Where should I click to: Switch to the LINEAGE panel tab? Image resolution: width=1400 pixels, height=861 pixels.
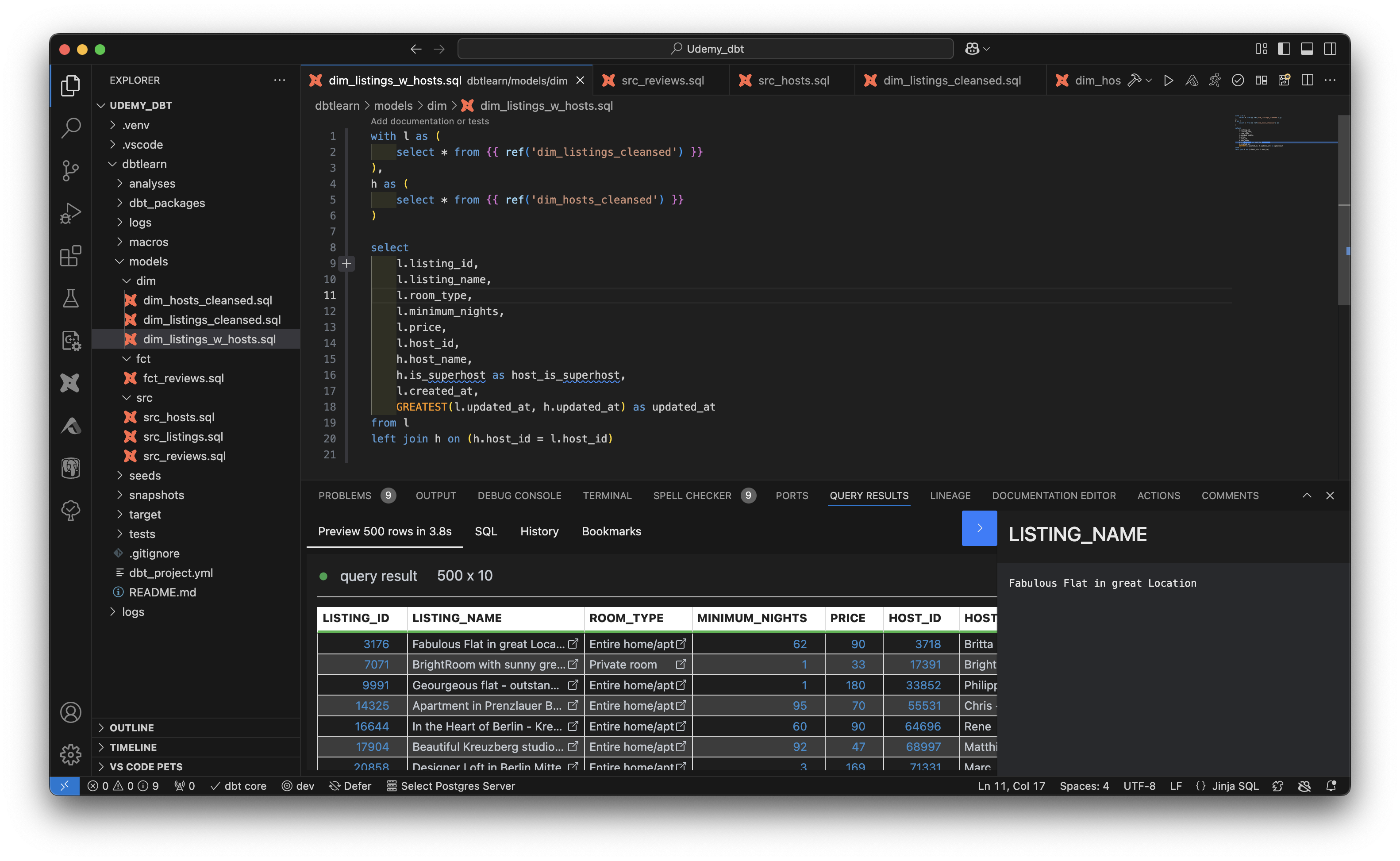950,496
